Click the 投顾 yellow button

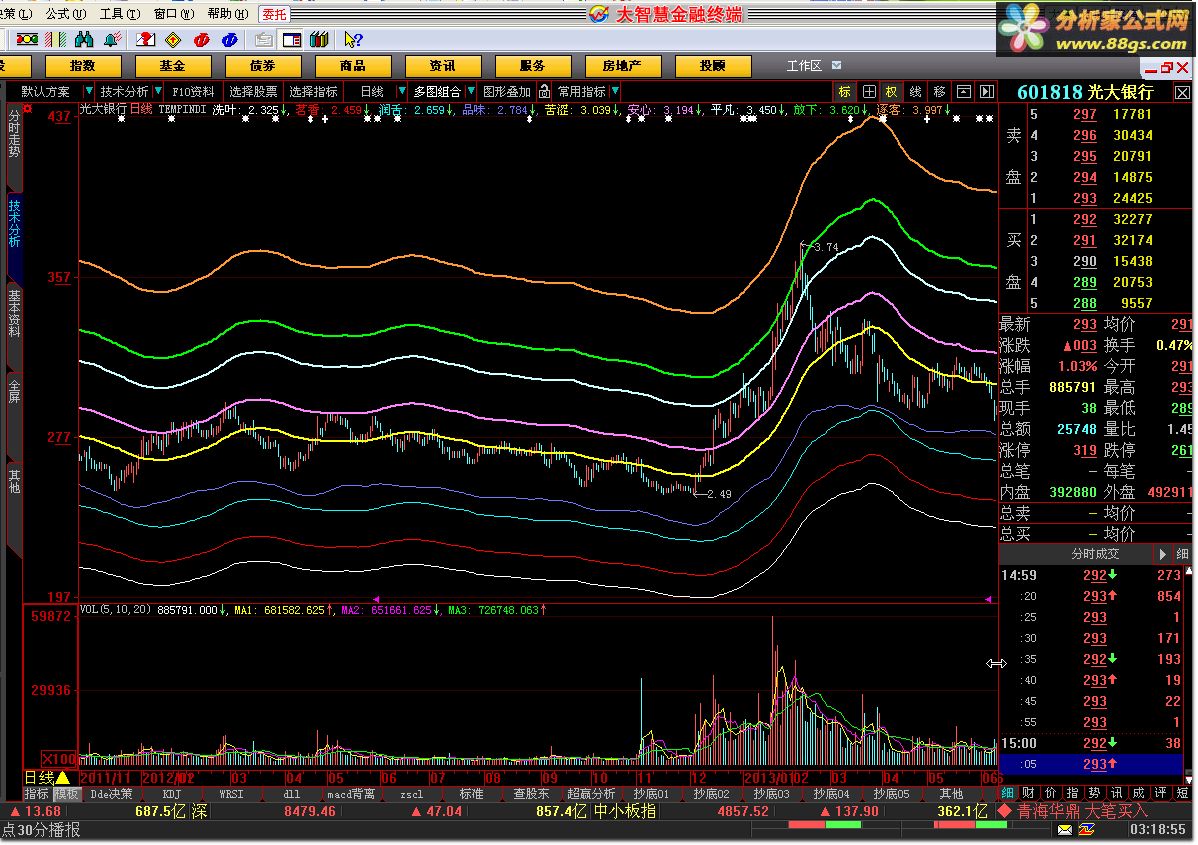click(x=713, y=66)
